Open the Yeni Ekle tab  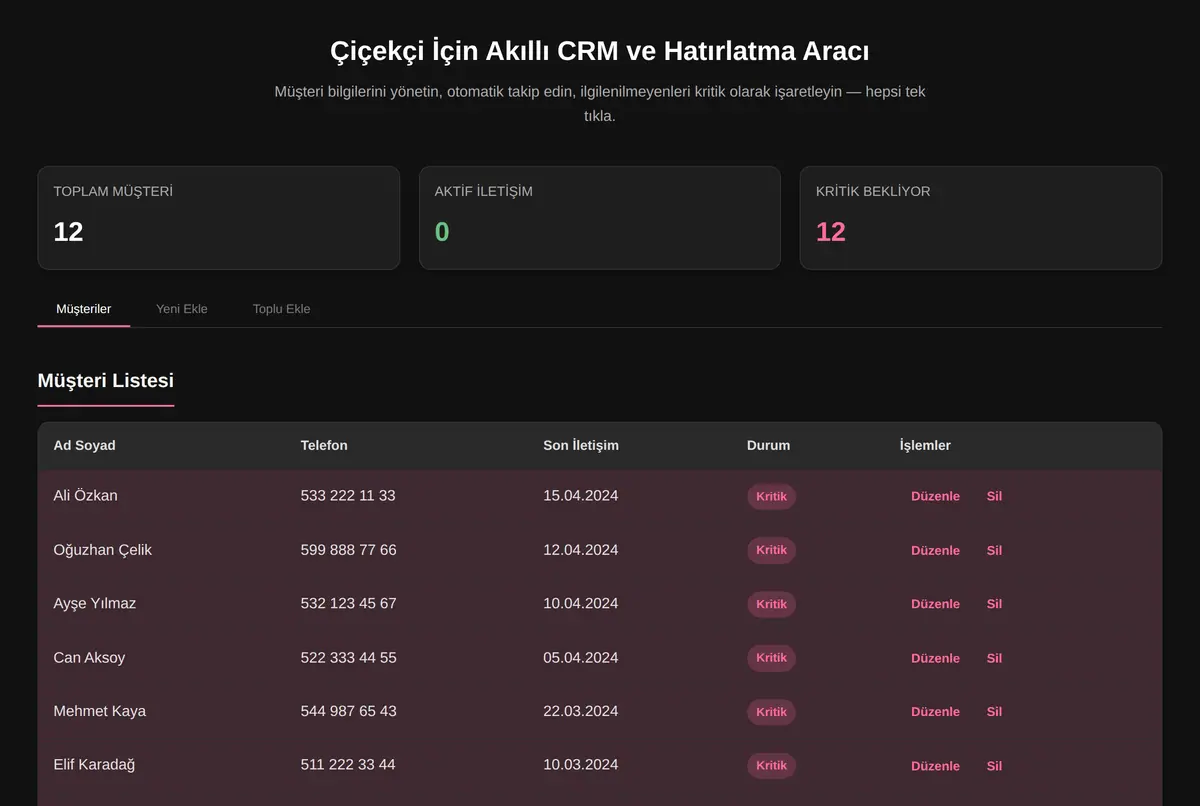pyautogui.click(x=182, y=309)
